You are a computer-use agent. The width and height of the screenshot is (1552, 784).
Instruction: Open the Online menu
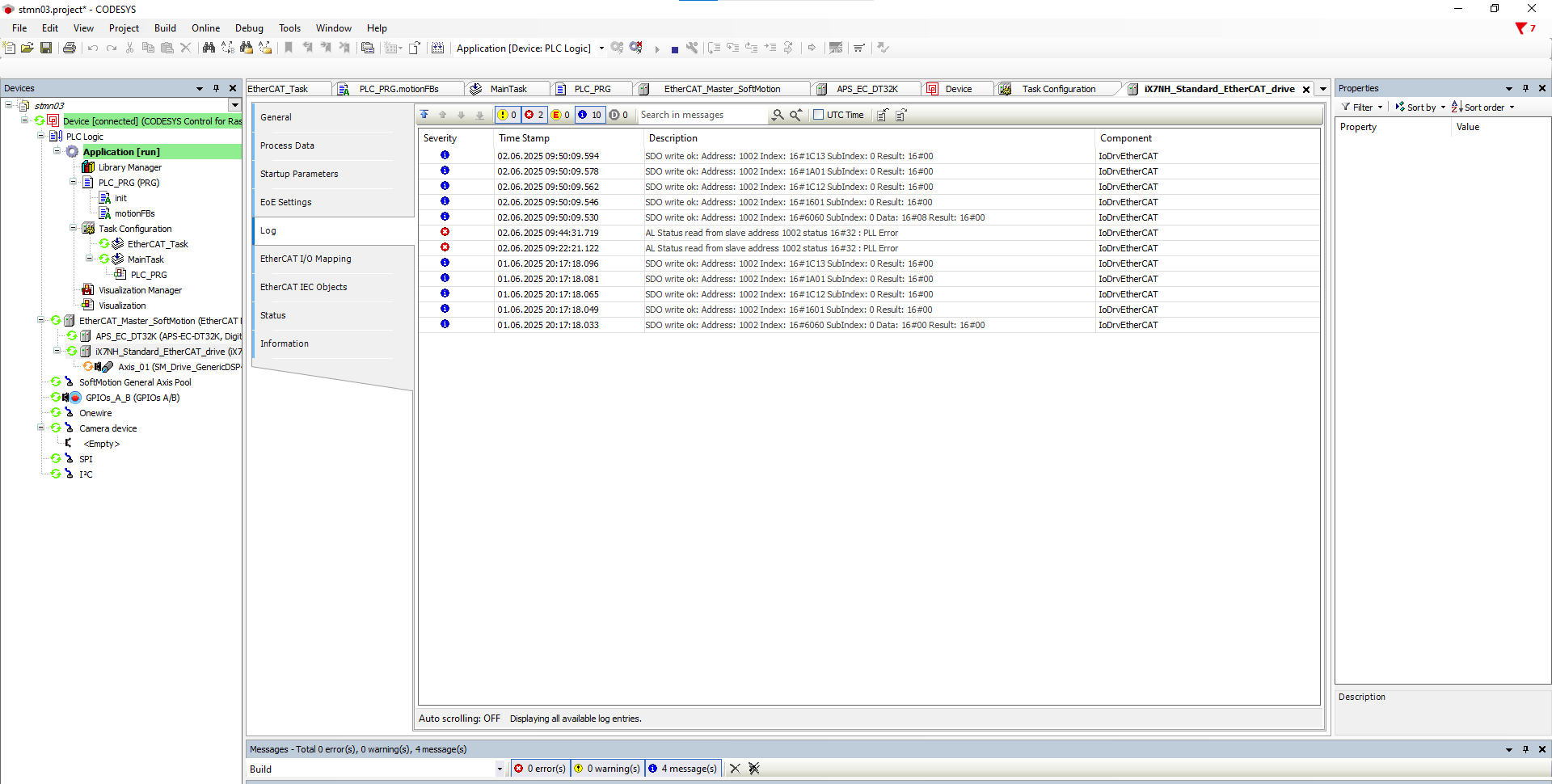click(205, 28)
